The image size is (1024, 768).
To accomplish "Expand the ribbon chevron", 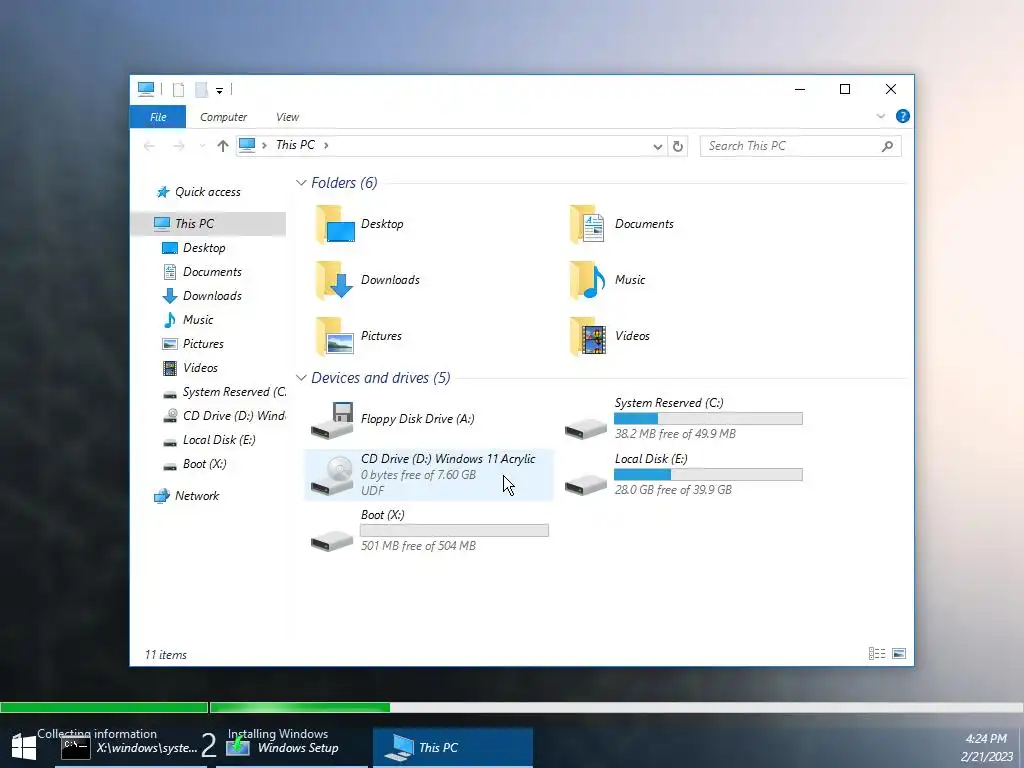I will click(x=880, y=116).
